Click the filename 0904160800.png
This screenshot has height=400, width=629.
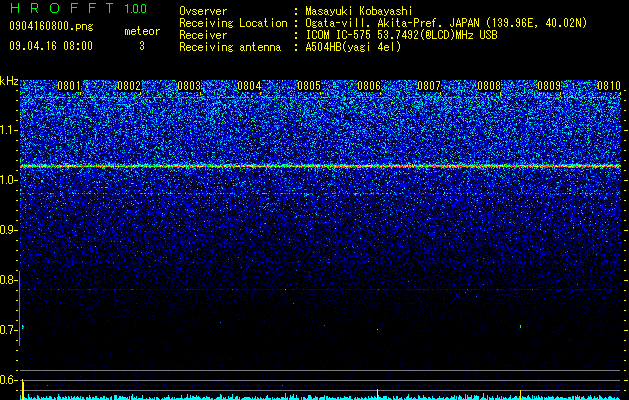coord(51,26)
